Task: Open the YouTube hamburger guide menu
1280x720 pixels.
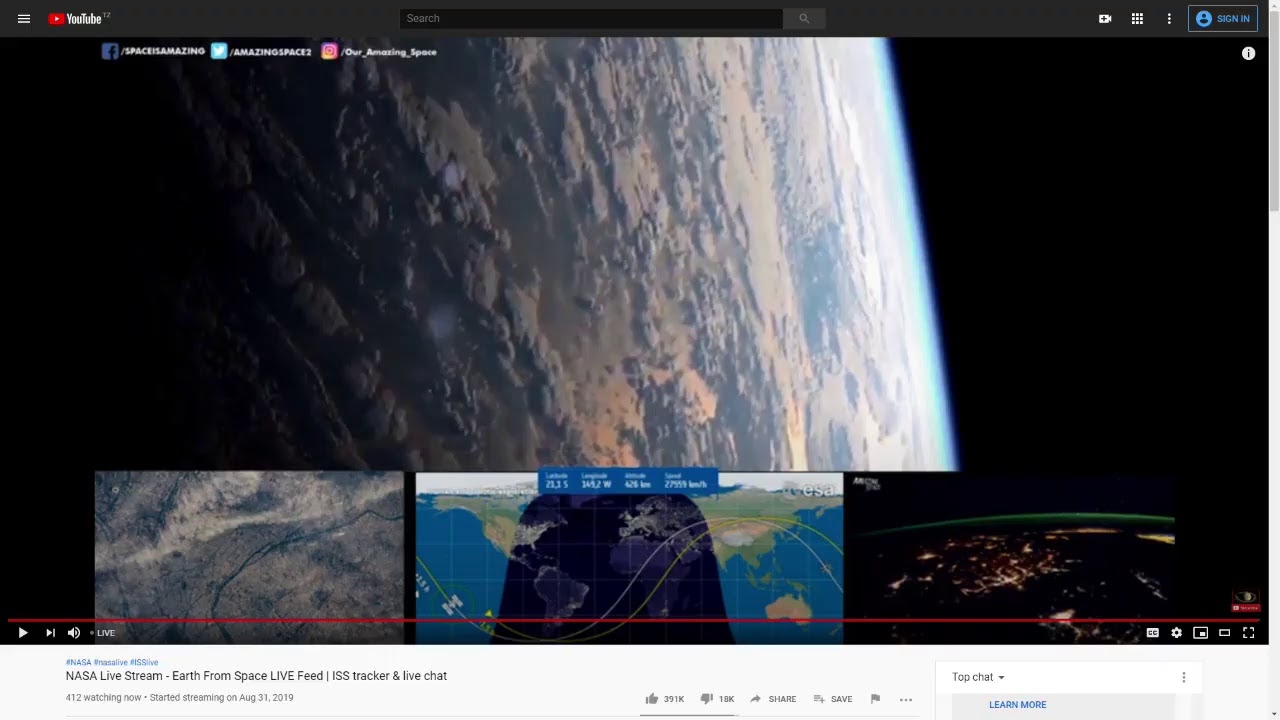Action: [x=24, y=19]
